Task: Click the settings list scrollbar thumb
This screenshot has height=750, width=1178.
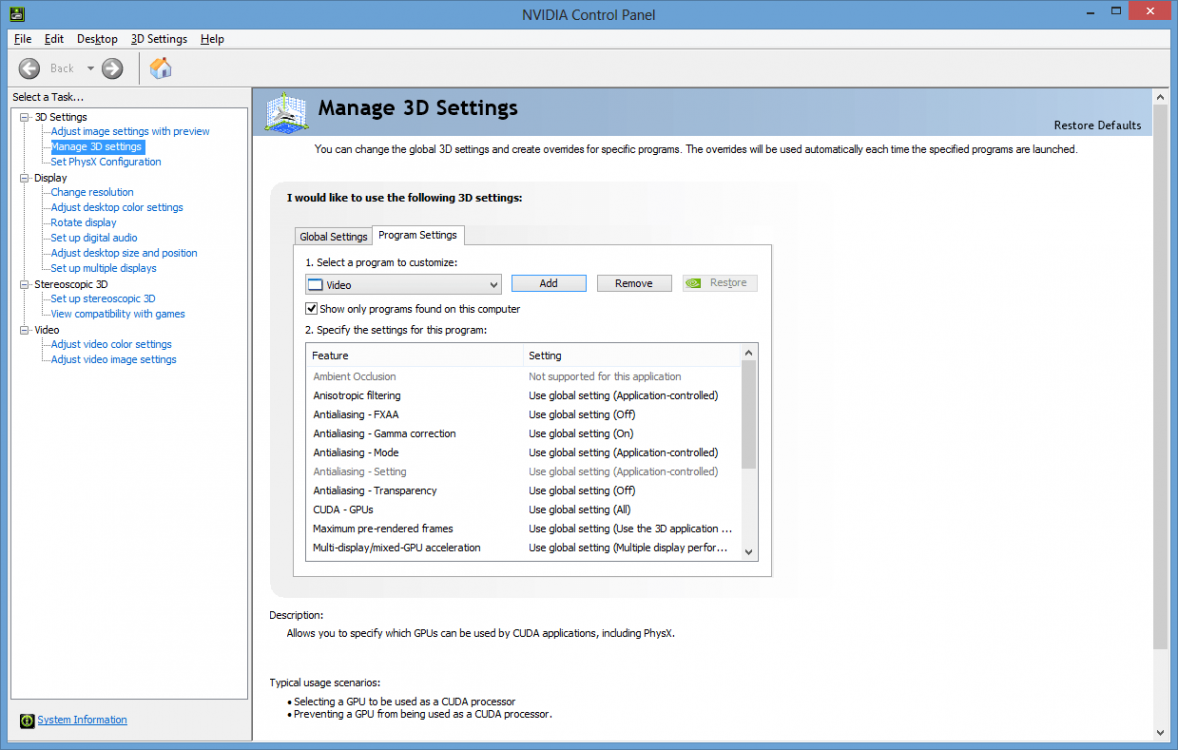Action: [748, 414]
